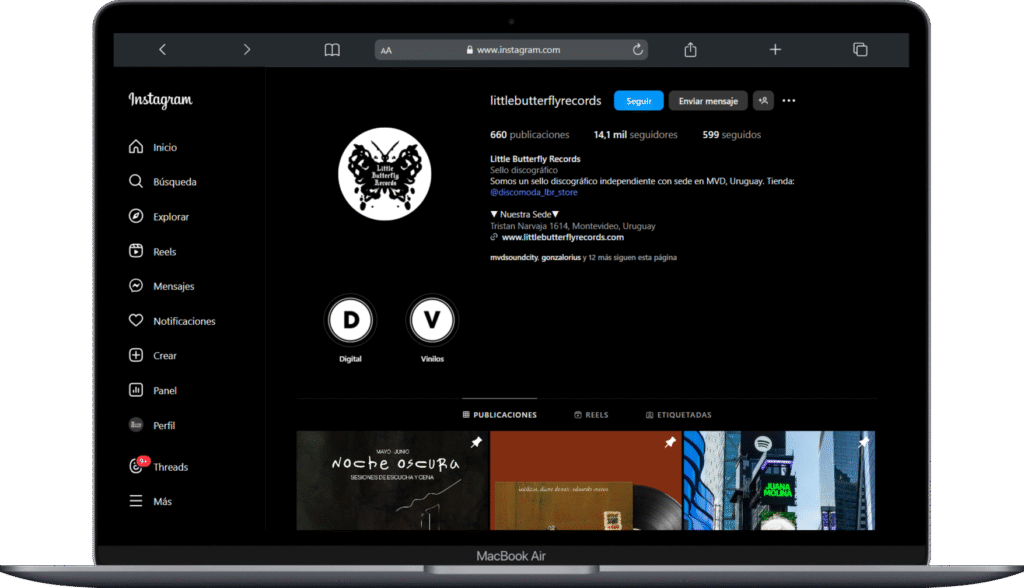Open Notificaciones with the heart icon
The image size is (1024, 588).
pos(136,321)
